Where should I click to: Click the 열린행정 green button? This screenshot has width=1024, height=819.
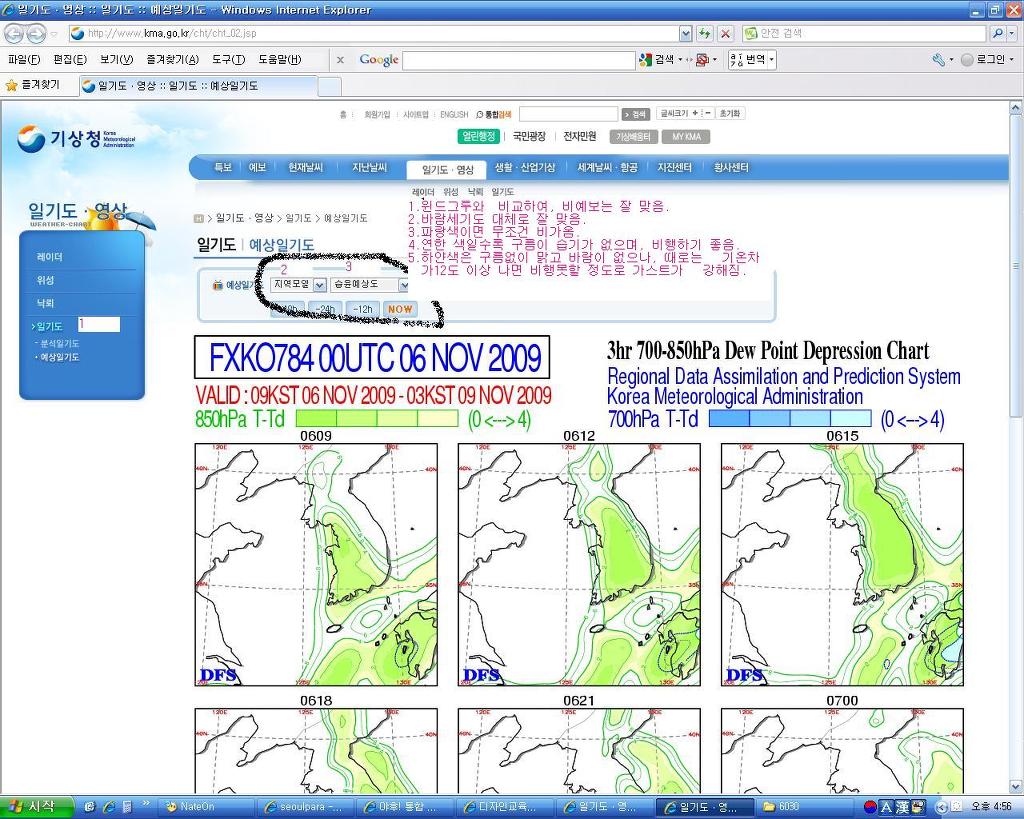[x=479, y=136]
